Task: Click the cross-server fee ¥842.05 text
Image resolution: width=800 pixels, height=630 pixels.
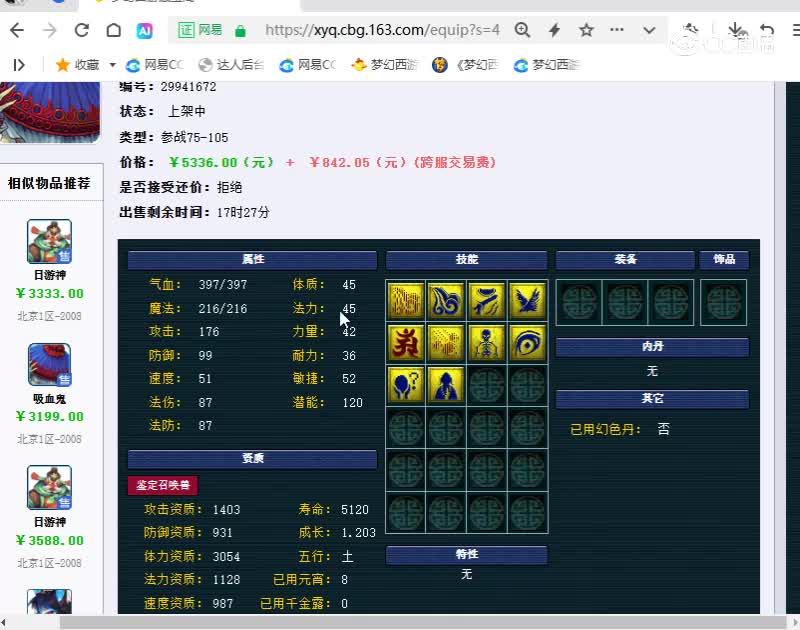Action: (402, 163)
